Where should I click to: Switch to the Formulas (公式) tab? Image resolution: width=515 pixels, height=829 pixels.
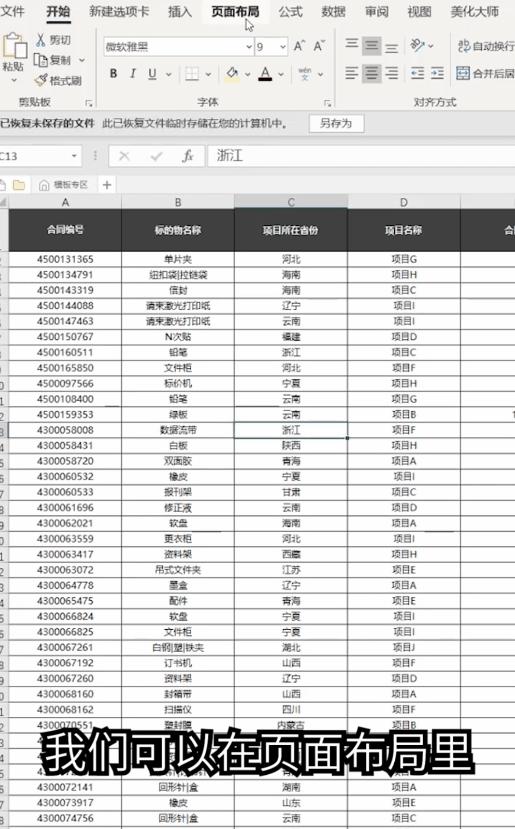pyautogui.click(x=290, y=11)
